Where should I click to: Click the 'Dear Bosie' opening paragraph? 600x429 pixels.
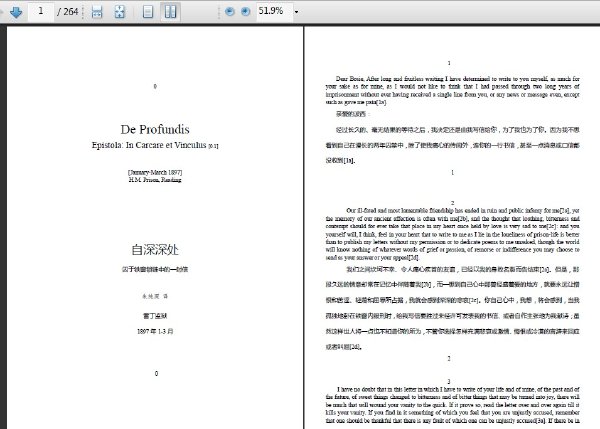(452, 90)
